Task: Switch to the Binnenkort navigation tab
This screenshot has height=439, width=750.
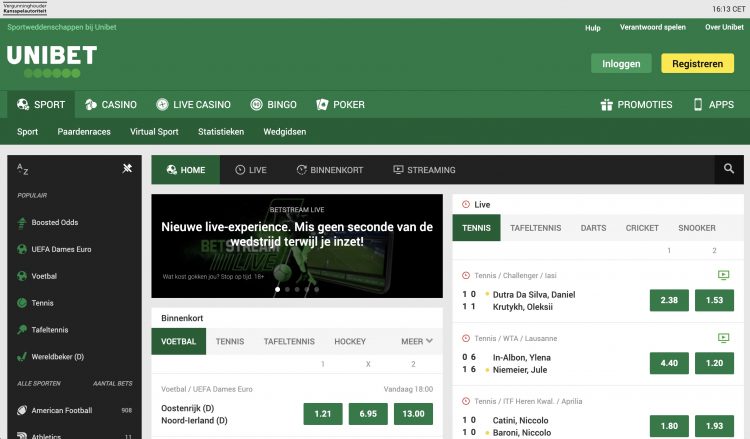Action: coord(330,170)
